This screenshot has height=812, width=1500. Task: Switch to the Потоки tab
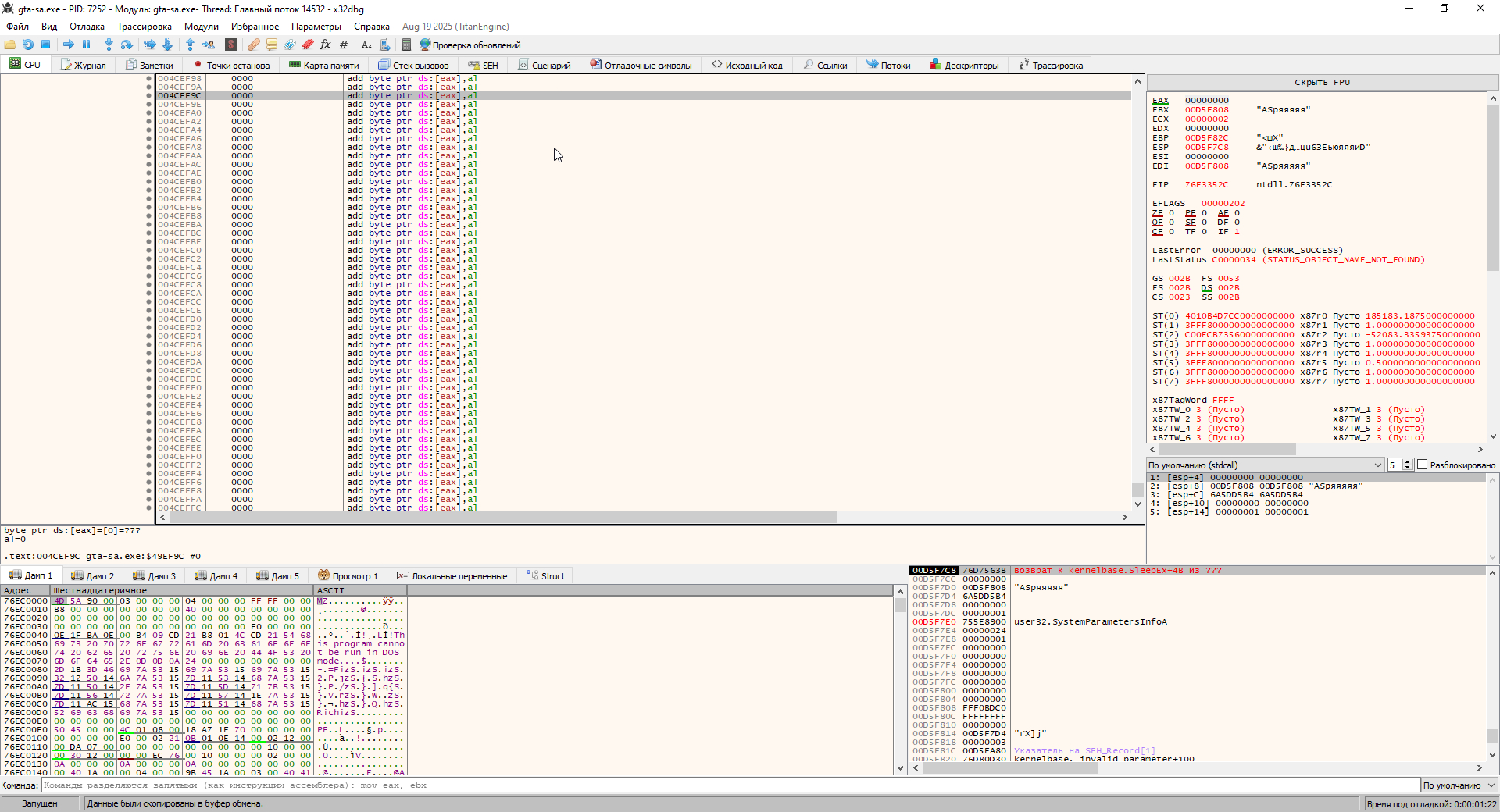coord(888,65)
